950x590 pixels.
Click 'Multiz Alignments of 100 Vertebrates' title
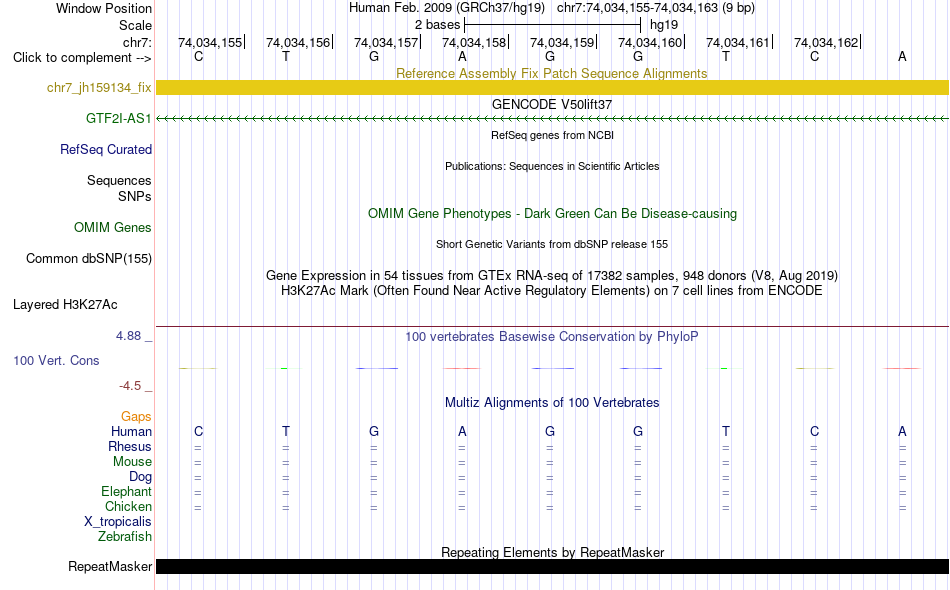(552, 403)
